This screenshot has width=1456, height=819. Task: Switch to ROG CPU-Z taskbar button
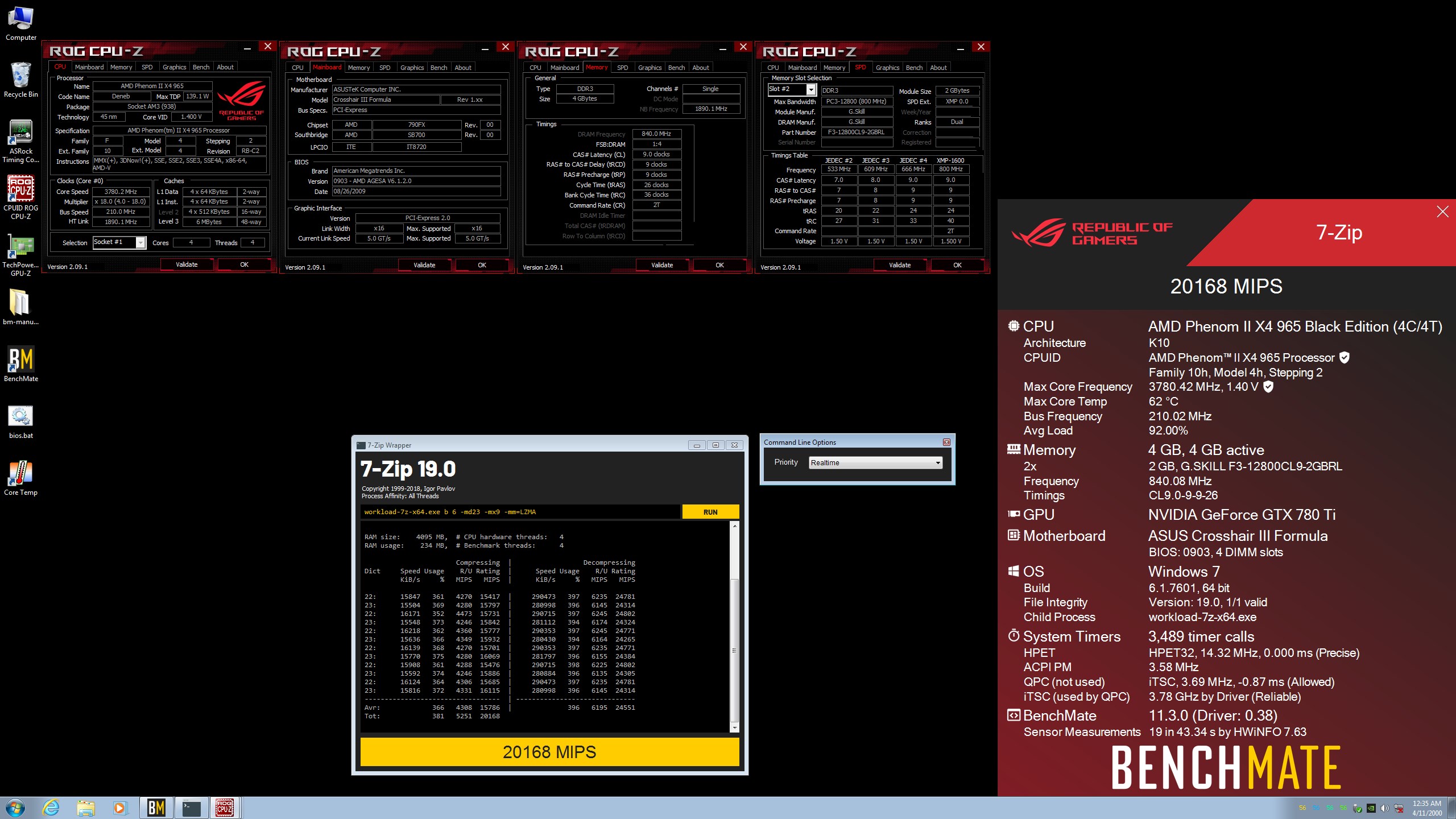[225, 808]
